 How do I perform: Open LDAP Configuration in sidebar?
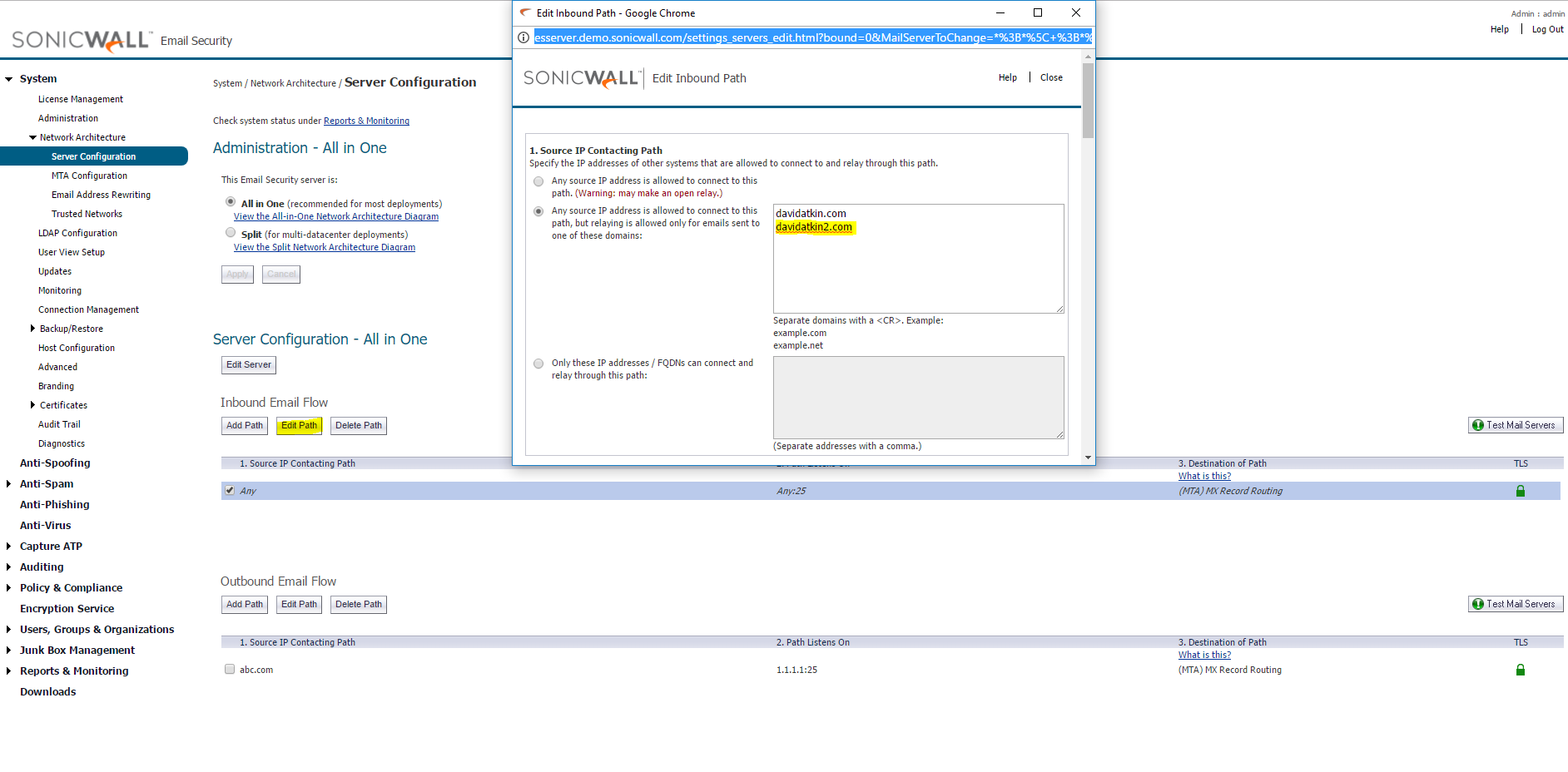[x=77, y=233]
